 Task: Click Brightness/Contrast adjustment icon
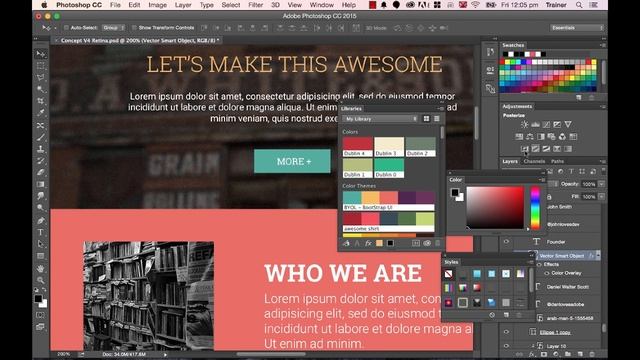click(524, 124)
